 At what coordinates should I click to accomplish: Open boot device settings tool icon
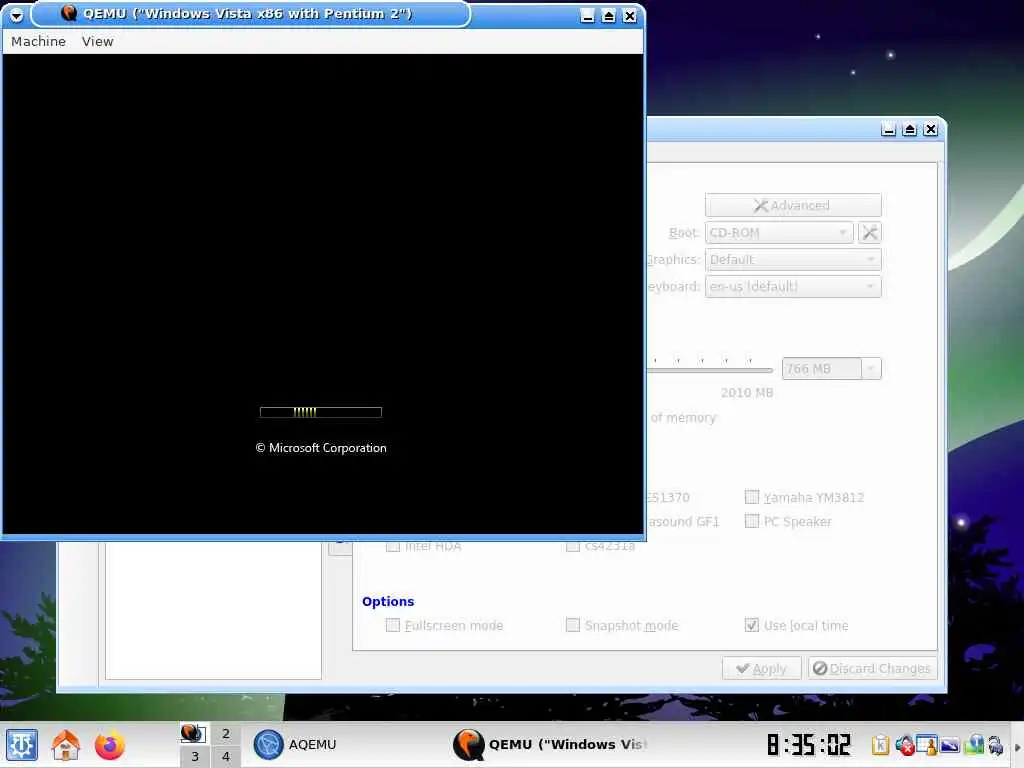869,232
